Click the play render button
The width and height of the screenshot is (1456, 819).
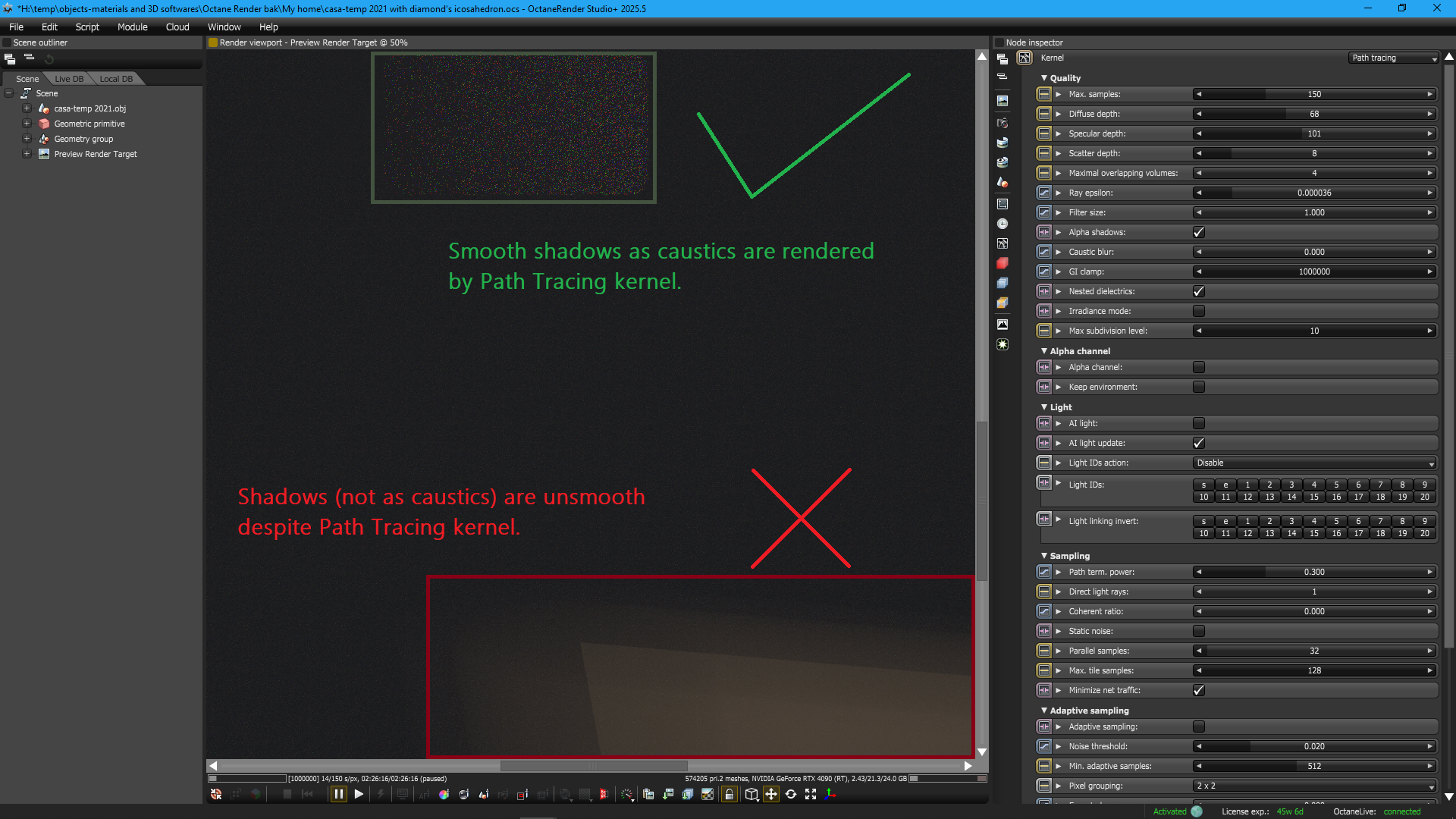coord(359,794)
